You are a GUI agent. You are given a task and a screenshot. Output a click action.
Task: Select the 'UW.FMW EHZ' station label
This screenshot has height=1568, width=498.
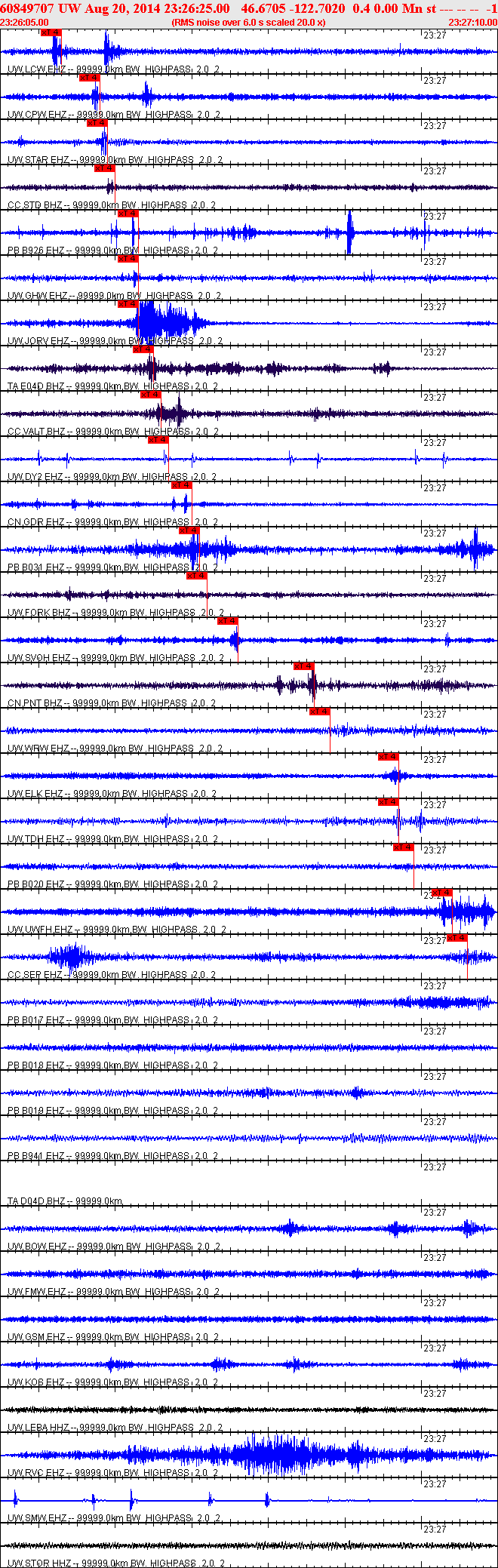(x=37, y=1292)
